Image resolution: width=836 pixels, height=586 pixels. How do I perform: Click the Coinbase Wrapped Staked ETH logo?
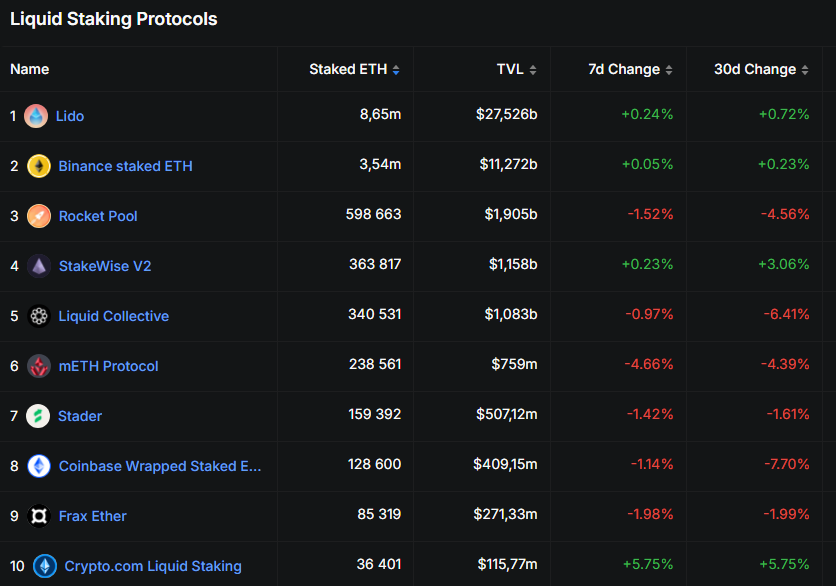(x=39, y=466)
